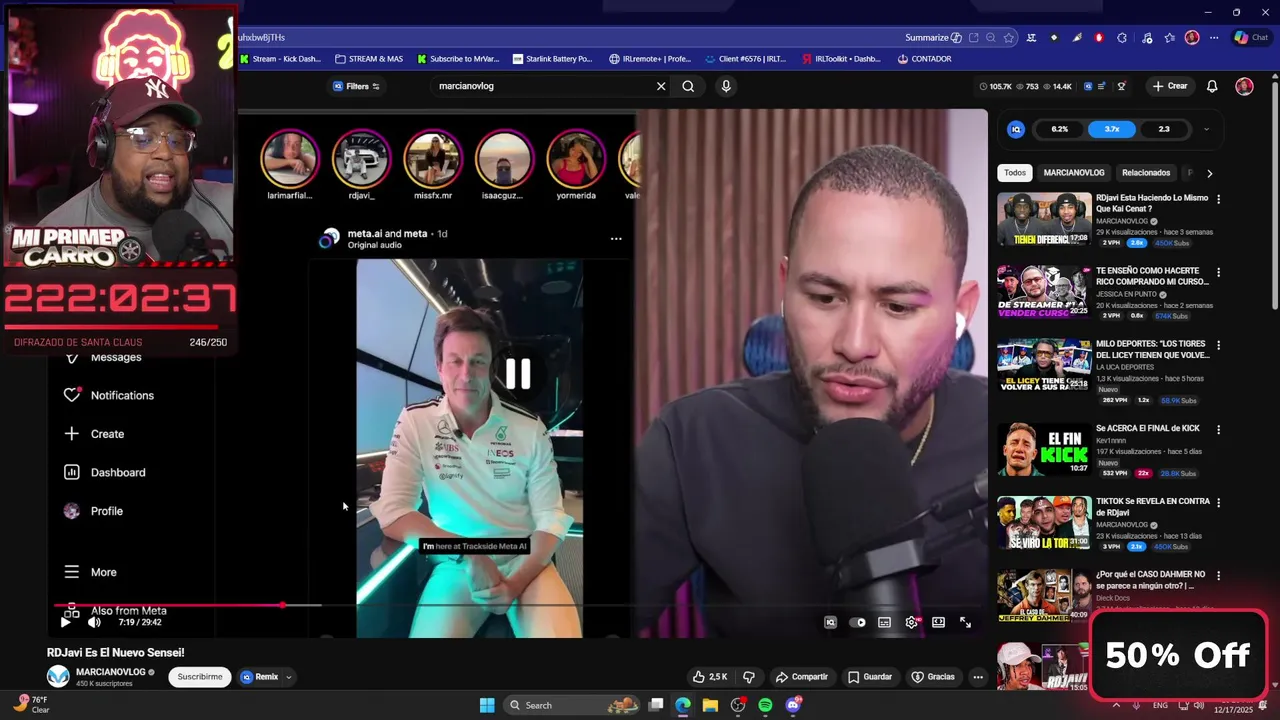The image size is (1280, 720).
Task: Play the video with the play icon
Action: tap(65, 622)
